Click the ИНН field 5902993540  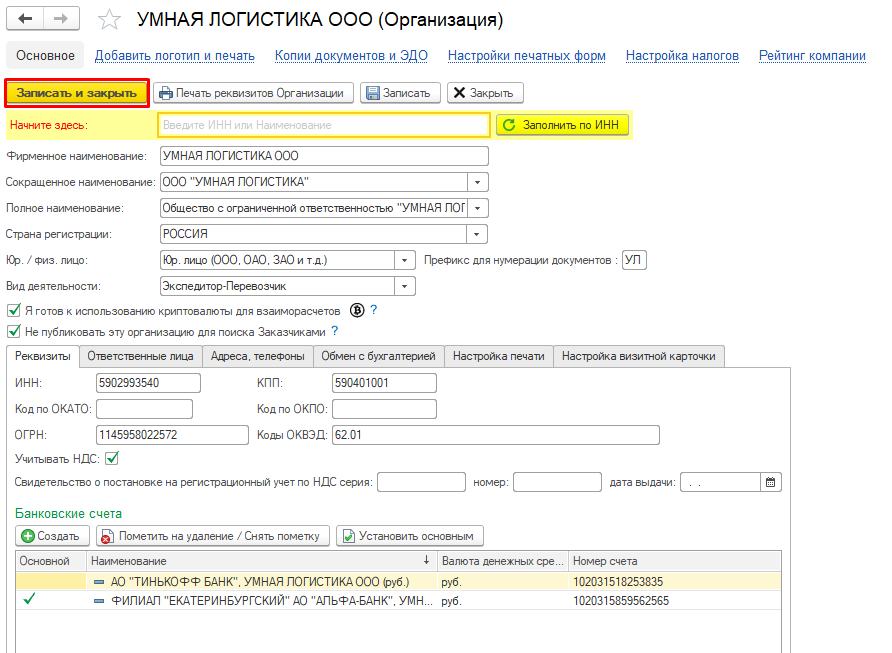(148, 383)
